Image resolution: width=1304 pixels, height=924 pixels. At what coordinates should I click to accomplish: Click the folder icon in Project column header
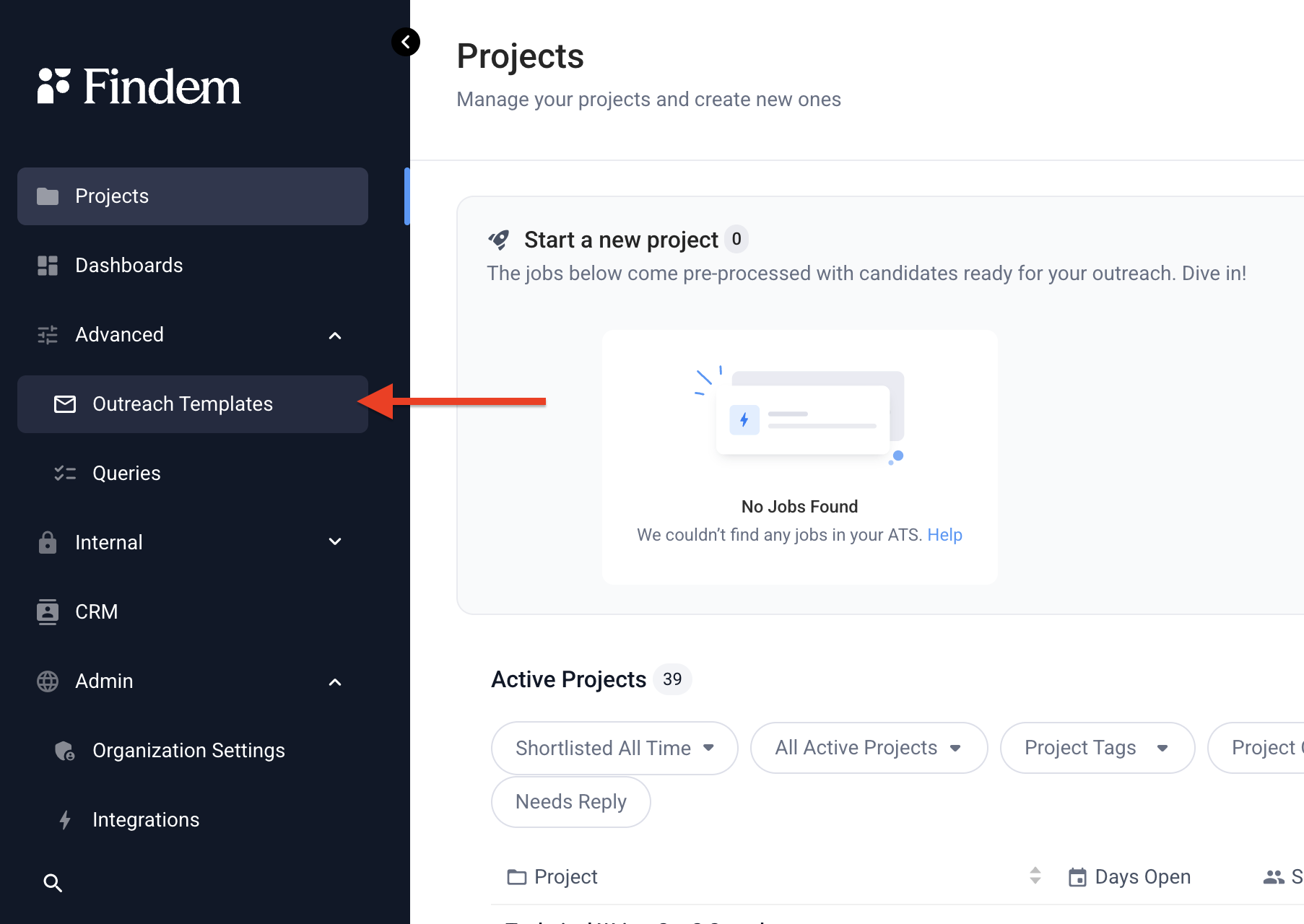tap(517, 877)
